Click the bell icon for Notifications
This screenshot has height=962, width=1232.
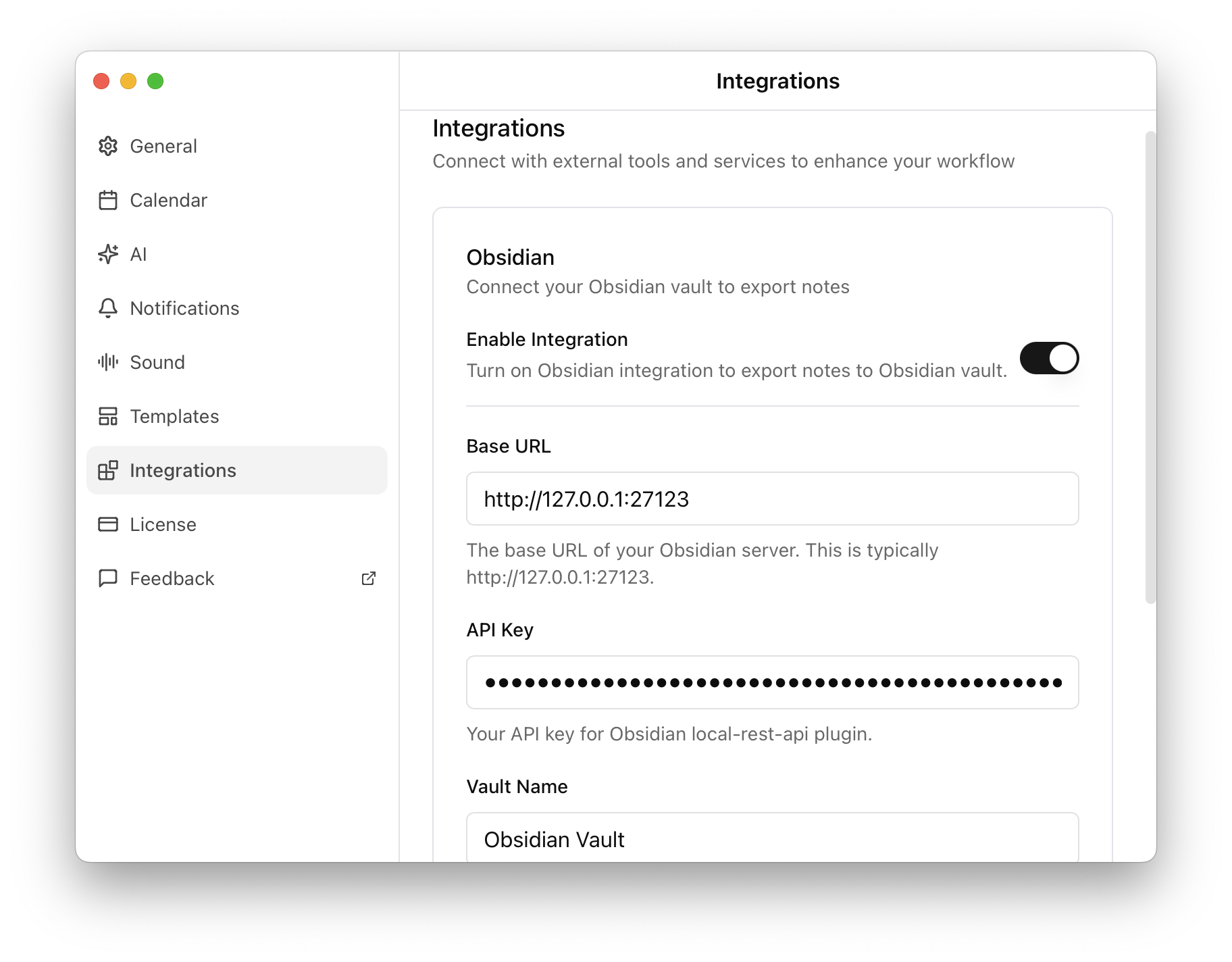coord(109,308)
